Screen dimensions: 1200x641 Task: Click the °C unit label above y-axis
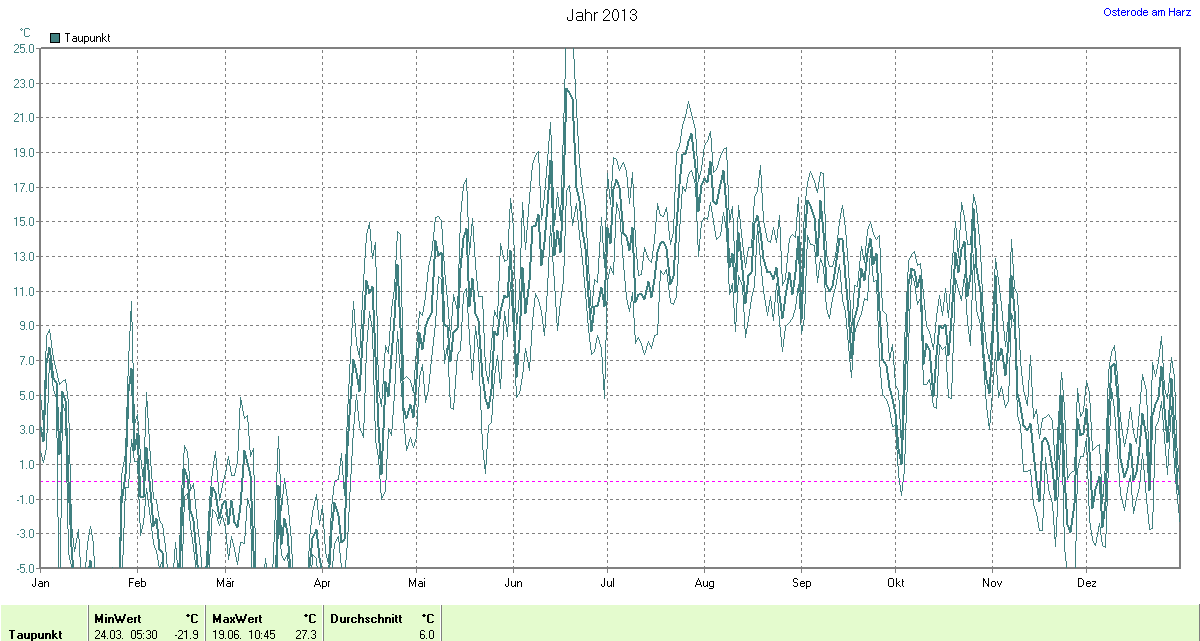[x=25, y=33]
